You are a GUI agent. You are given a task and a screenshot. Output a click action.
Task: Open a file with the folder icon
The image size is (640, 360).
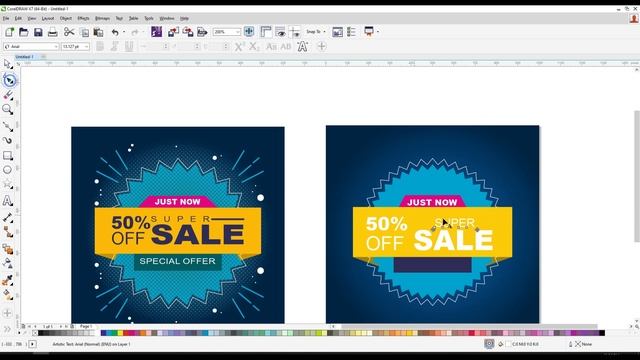(x=24, y=32)
